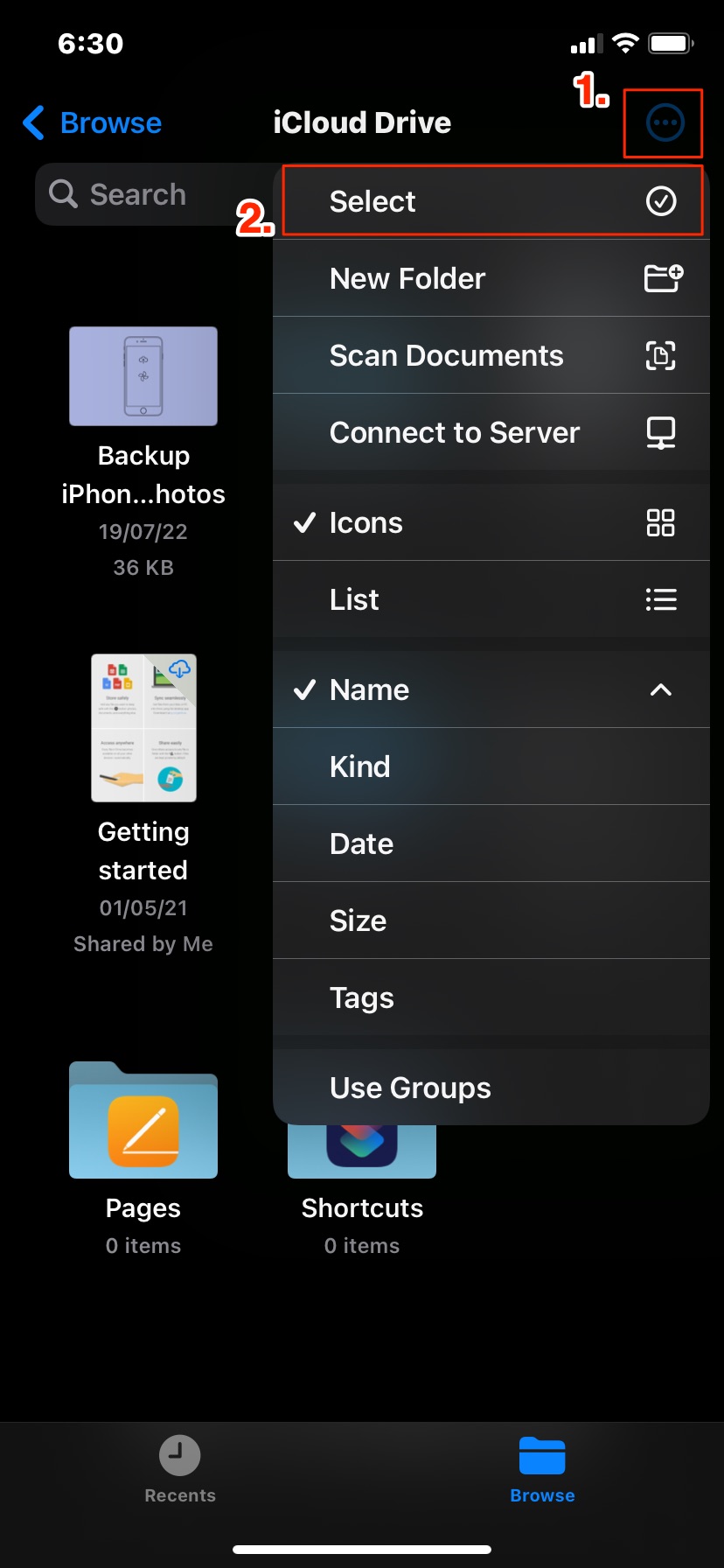Choose Select from the menu
Image resolution: width=724 pixels, height=1568 pixels.
pyautogui.click(x=491, y=201)
